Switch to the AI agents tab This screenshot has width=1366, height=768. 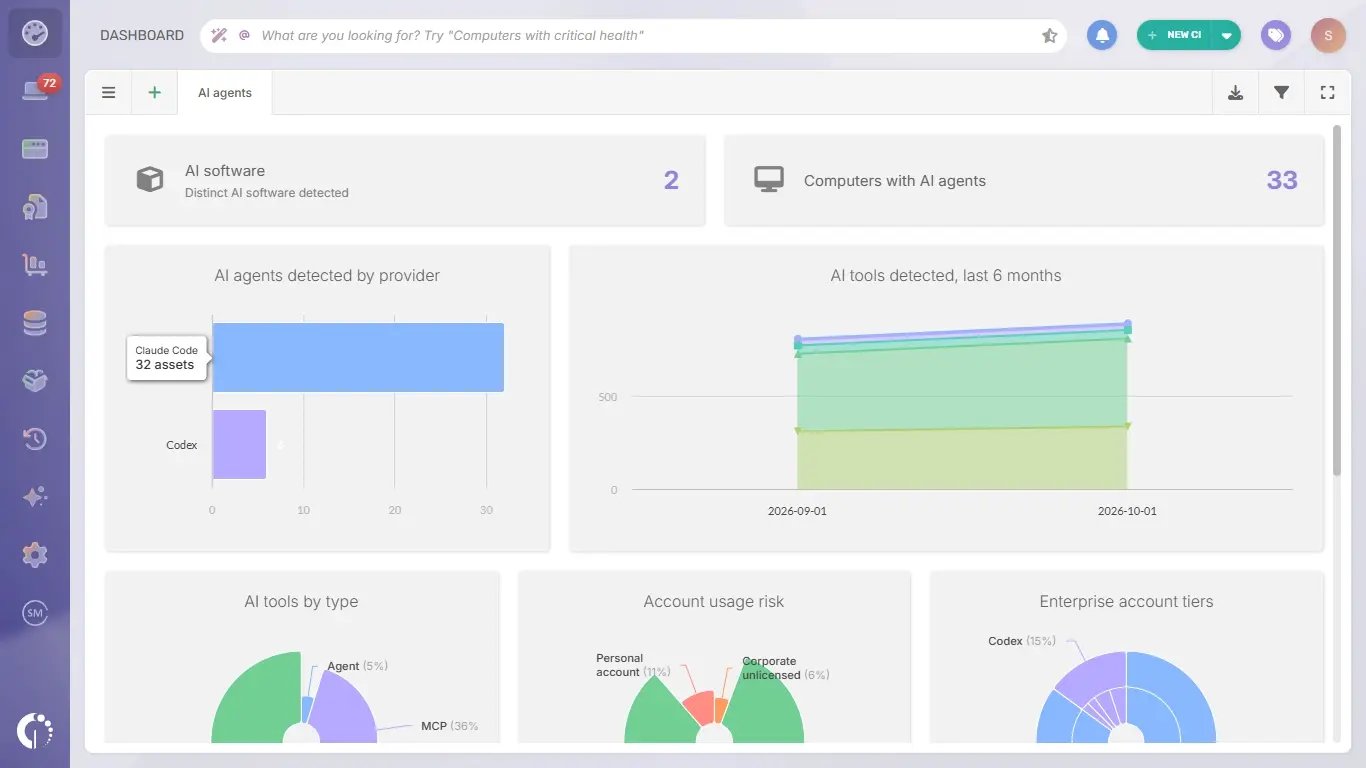coord(225,93)
